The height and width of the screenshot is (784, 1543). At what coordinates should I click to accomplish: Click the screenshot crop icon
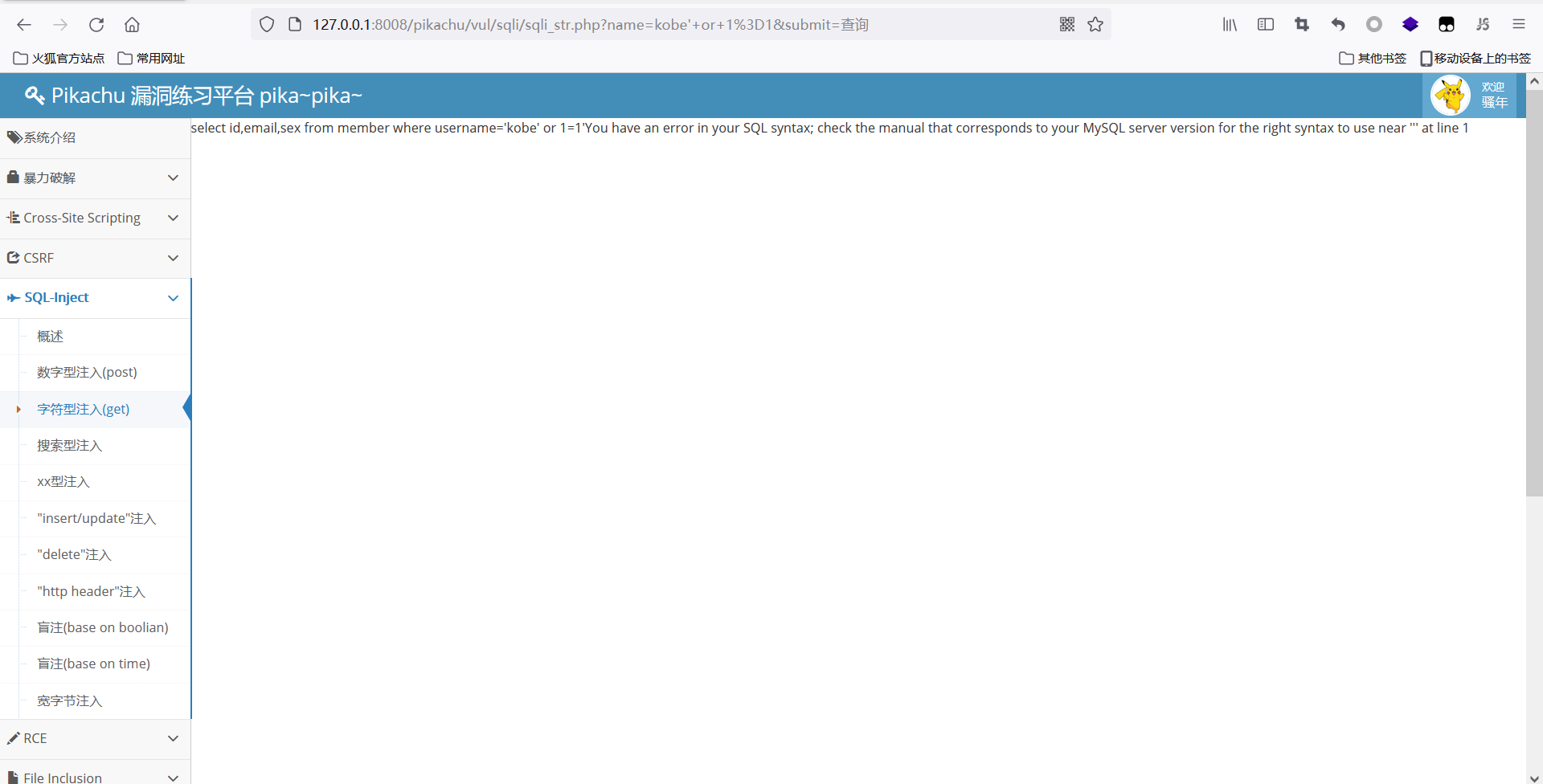(x=1302, y=25)
